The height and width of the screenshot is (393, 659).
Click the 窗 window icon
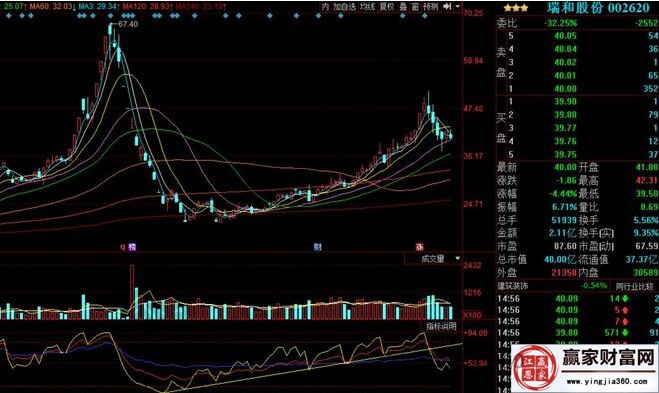(416, 7)
